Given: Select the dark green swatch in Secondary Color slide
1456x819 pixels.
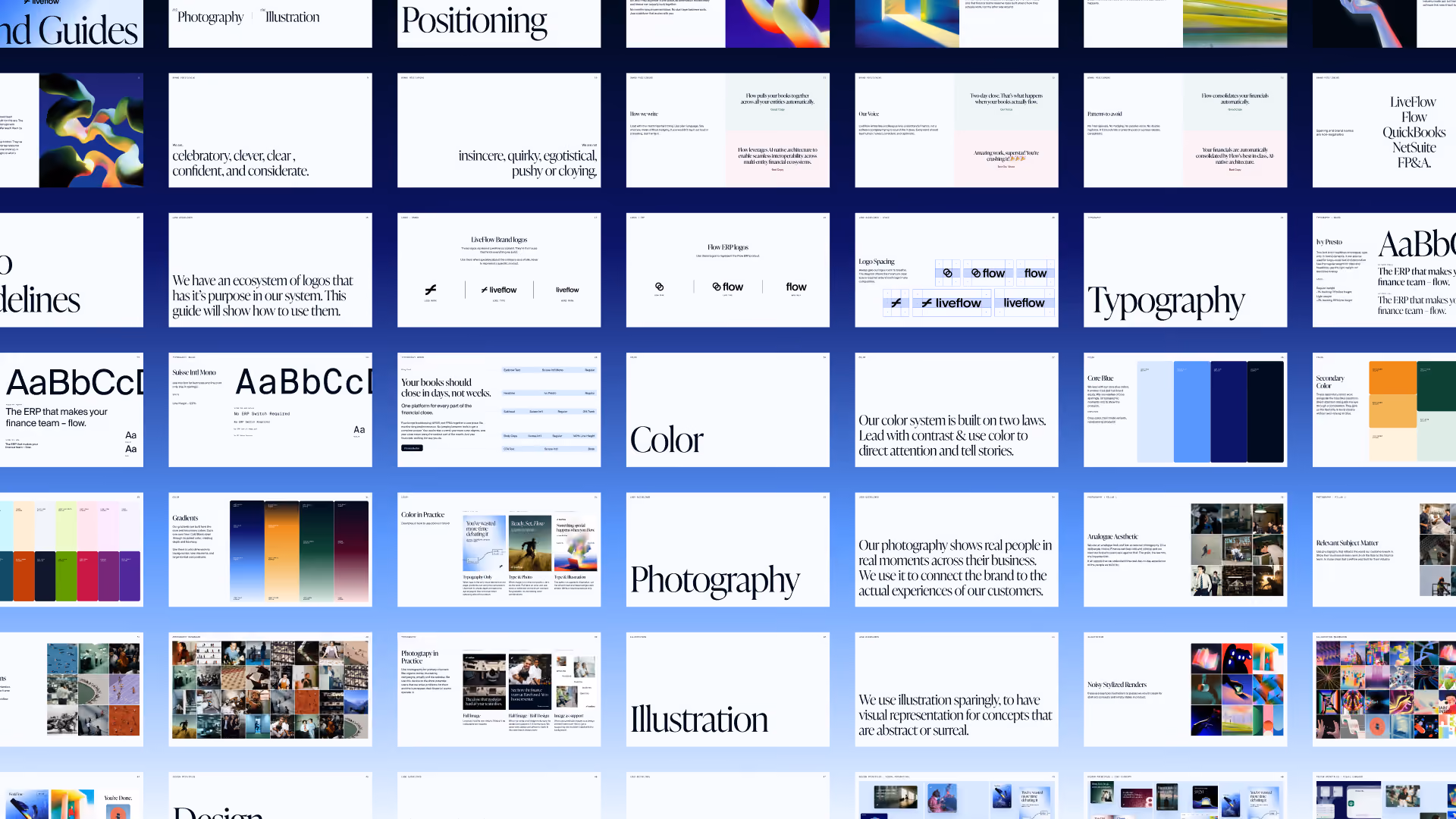Looking at the screenshot, I should click(1436, 386).
